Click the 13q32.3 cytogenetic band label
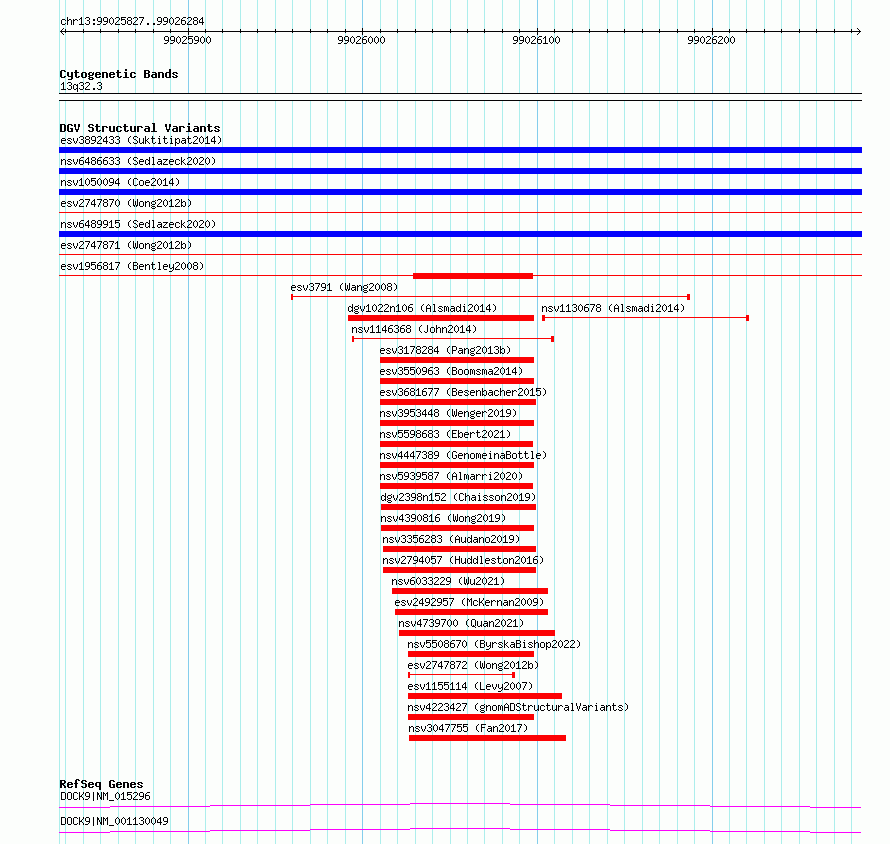This screenshot has width=890, height=844. (x=81, y=86)
